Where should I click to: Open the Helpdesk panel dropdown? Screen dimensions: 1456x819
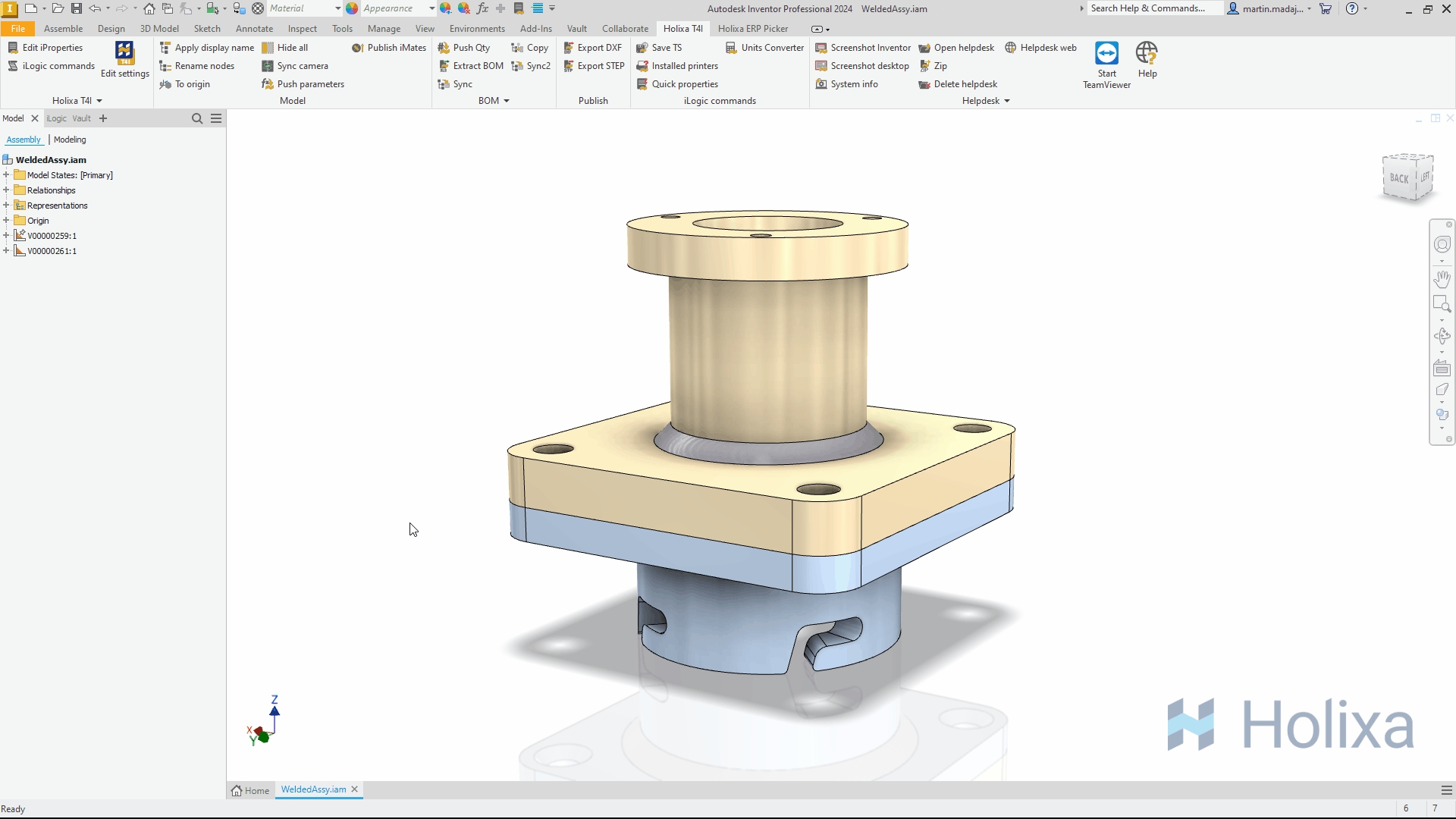(x=1007, y=101)
